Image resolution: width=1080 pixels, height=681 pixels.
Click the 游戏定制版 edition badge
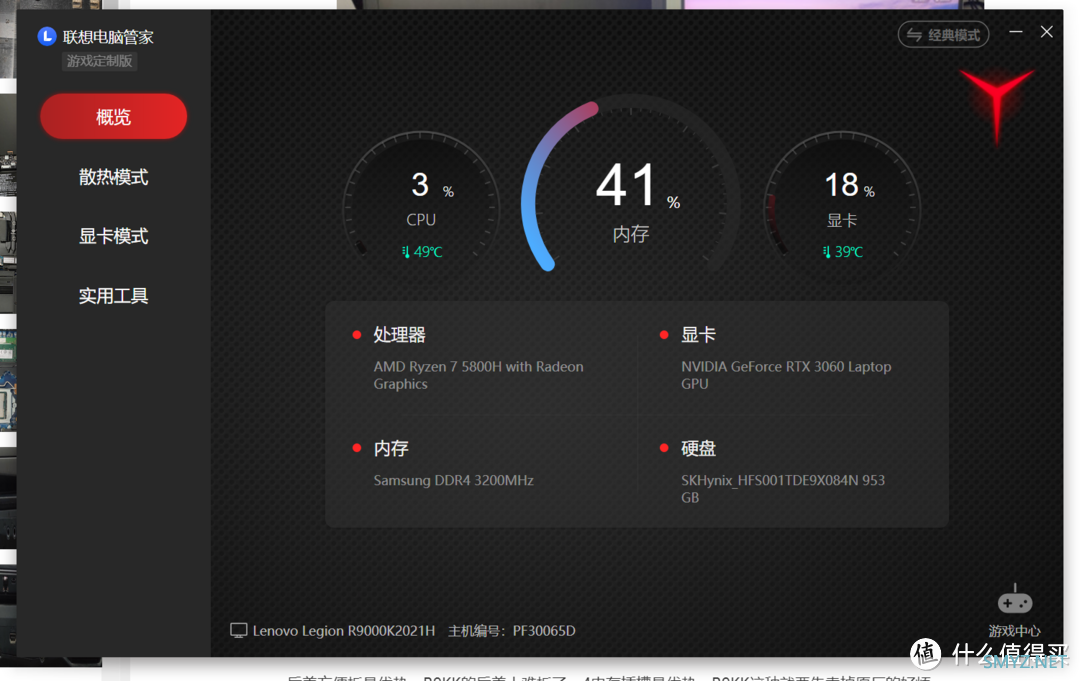point(100,61)
